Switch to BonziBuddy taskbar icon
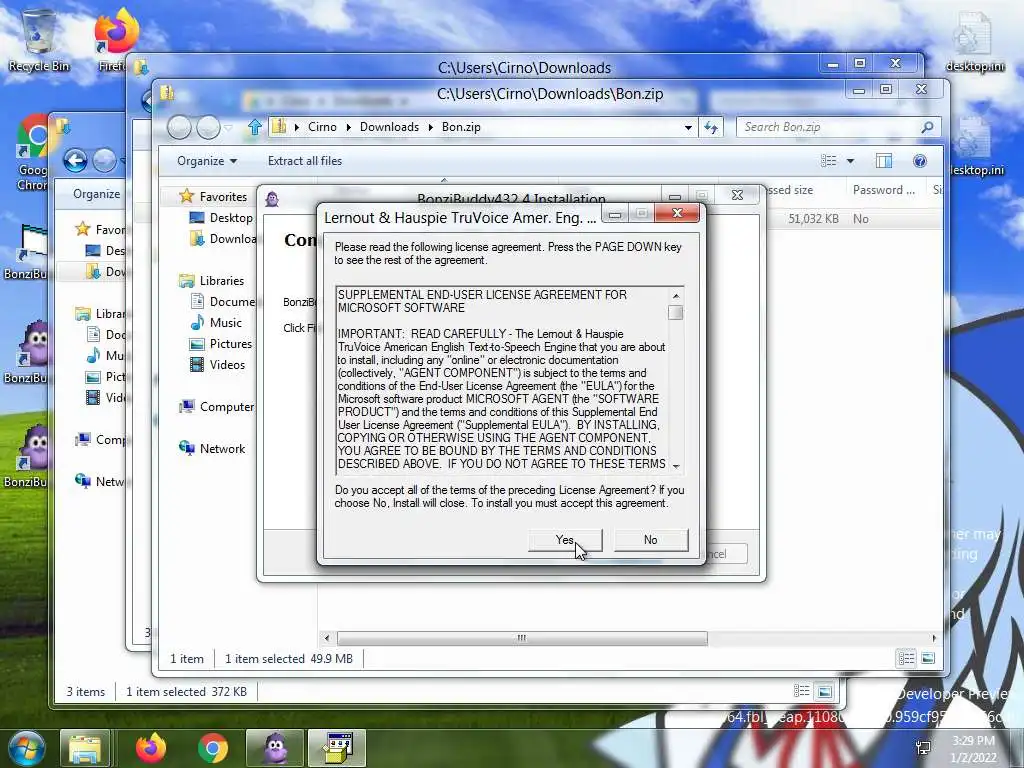This screenshot has width=1024, height=768. pyautogui.click(x=275, y=748)
